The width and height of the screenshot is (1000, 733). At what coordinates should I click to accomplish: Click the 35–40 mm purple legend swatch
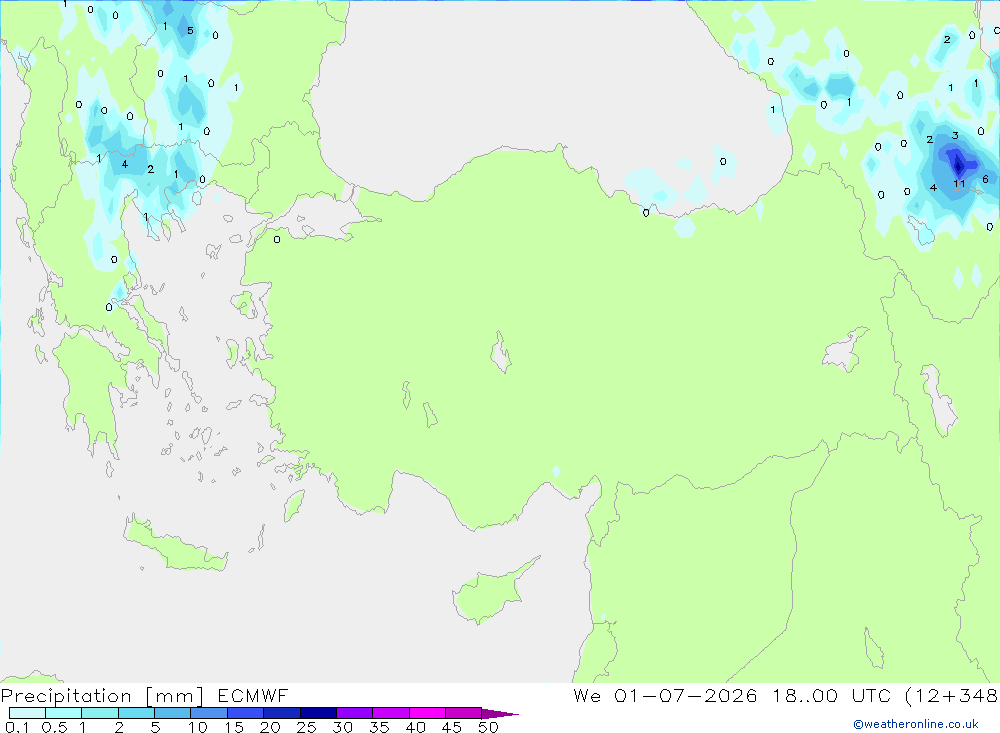tap(391, 713)
